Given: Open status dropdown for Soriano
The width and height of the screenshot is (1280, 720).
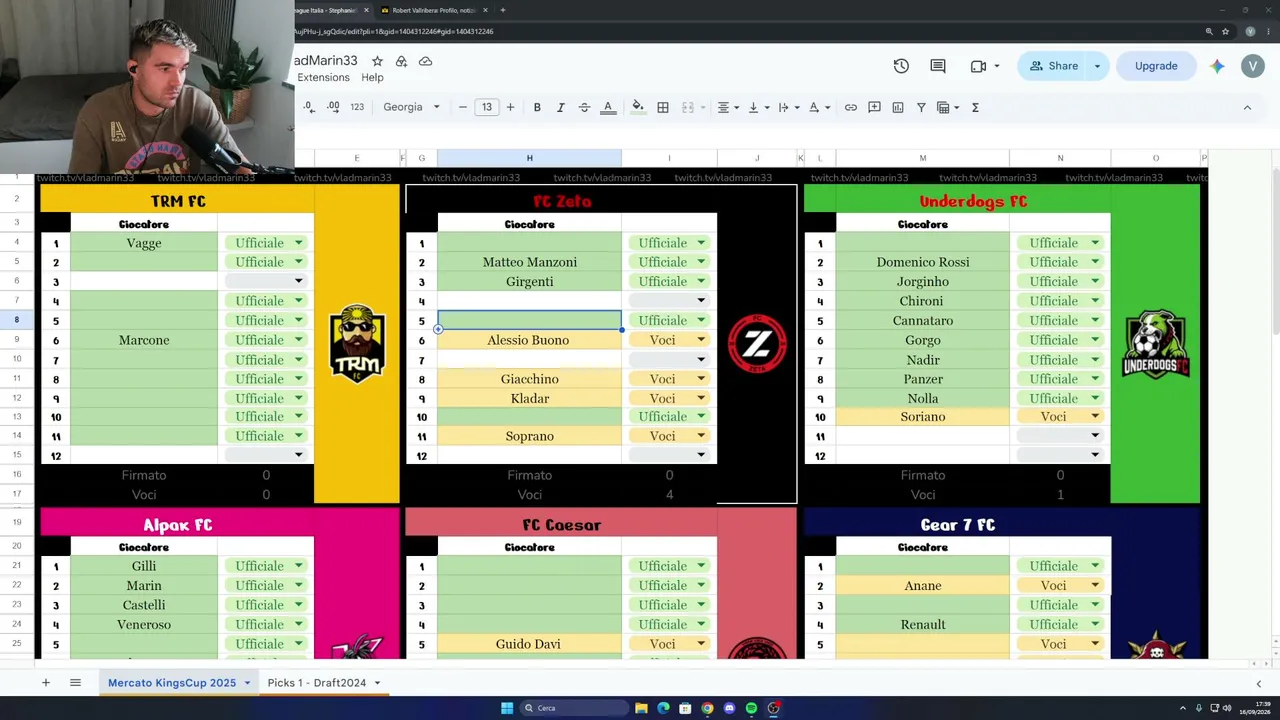Looking at the screenshot, I should [x=1095, y=417].
